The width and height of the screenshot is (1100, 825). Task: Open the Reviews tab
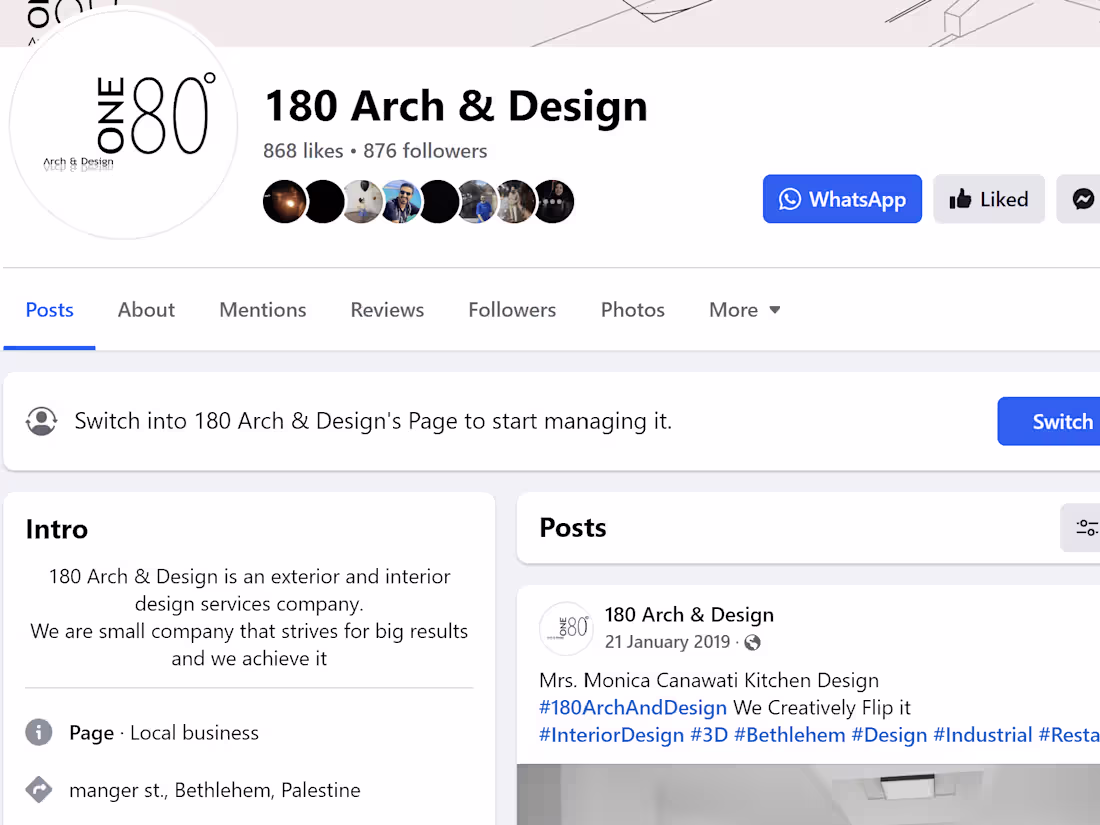pos(387,309)
